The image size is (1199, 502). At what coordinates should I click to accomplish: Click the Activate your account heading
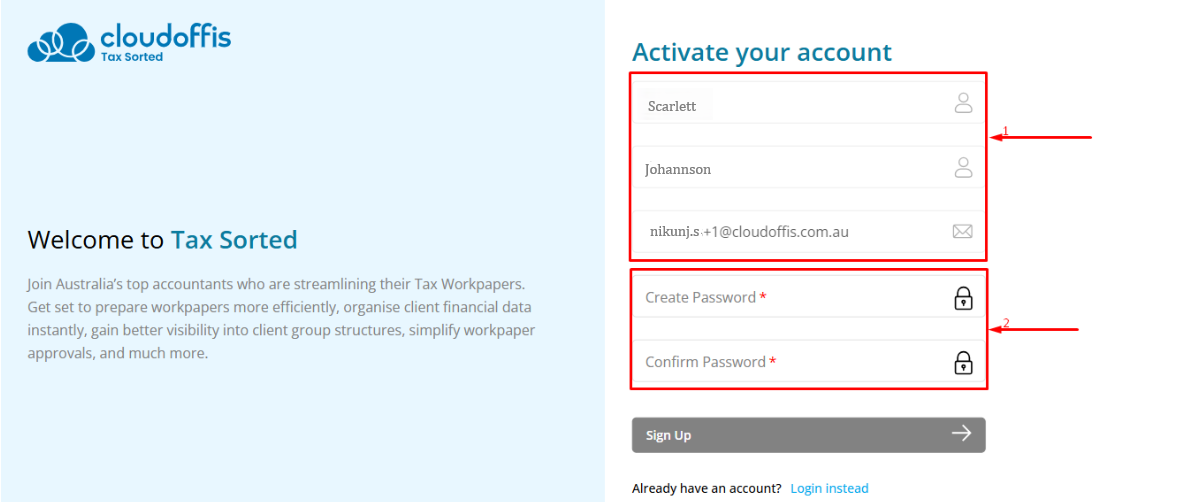(761, 52)
